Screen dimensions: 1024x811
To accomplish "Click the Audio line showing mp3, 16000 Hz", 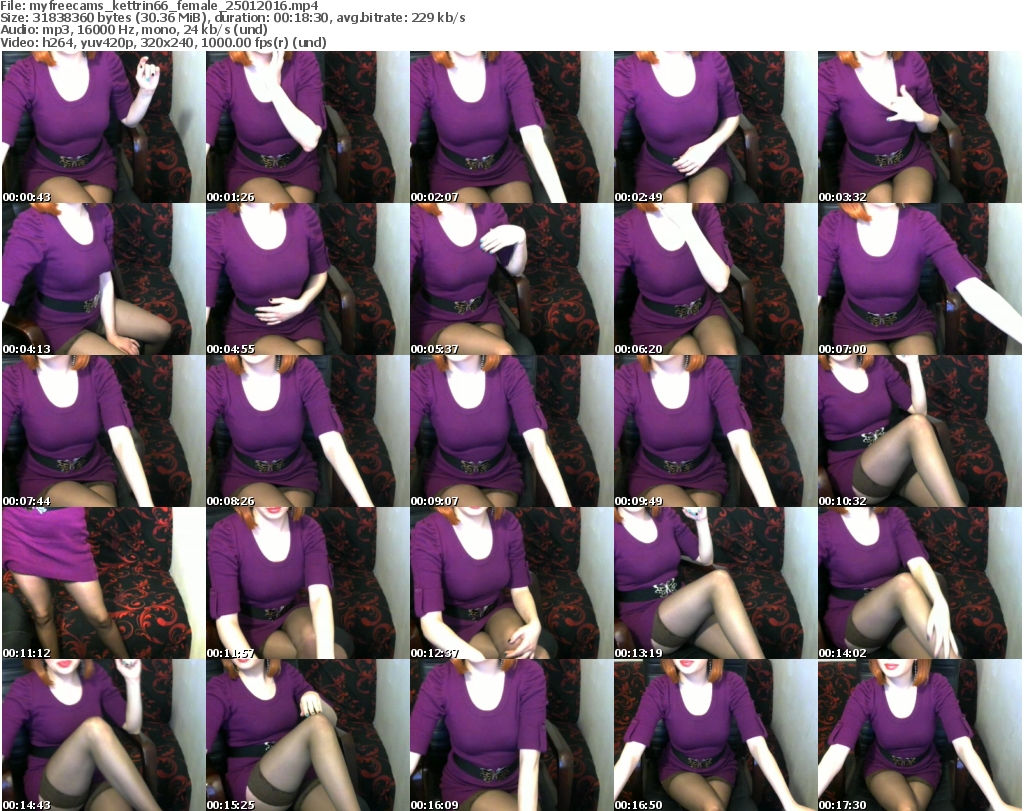I will (134, 30).
